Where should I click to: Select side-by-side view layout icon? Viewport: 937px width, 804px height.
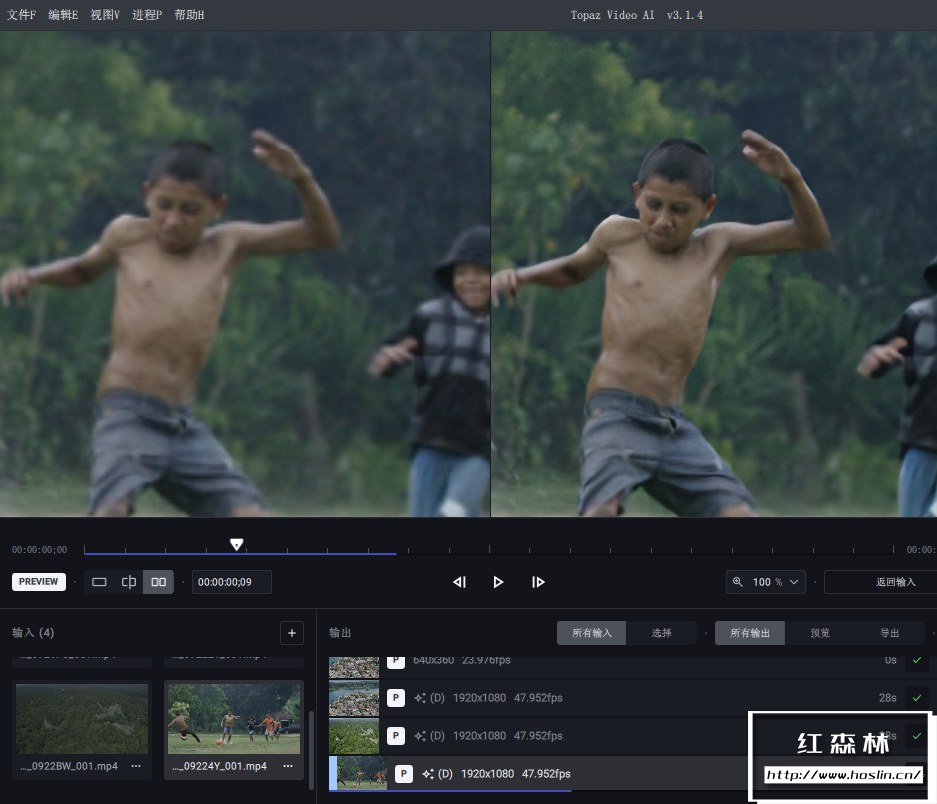coord(158,582)
